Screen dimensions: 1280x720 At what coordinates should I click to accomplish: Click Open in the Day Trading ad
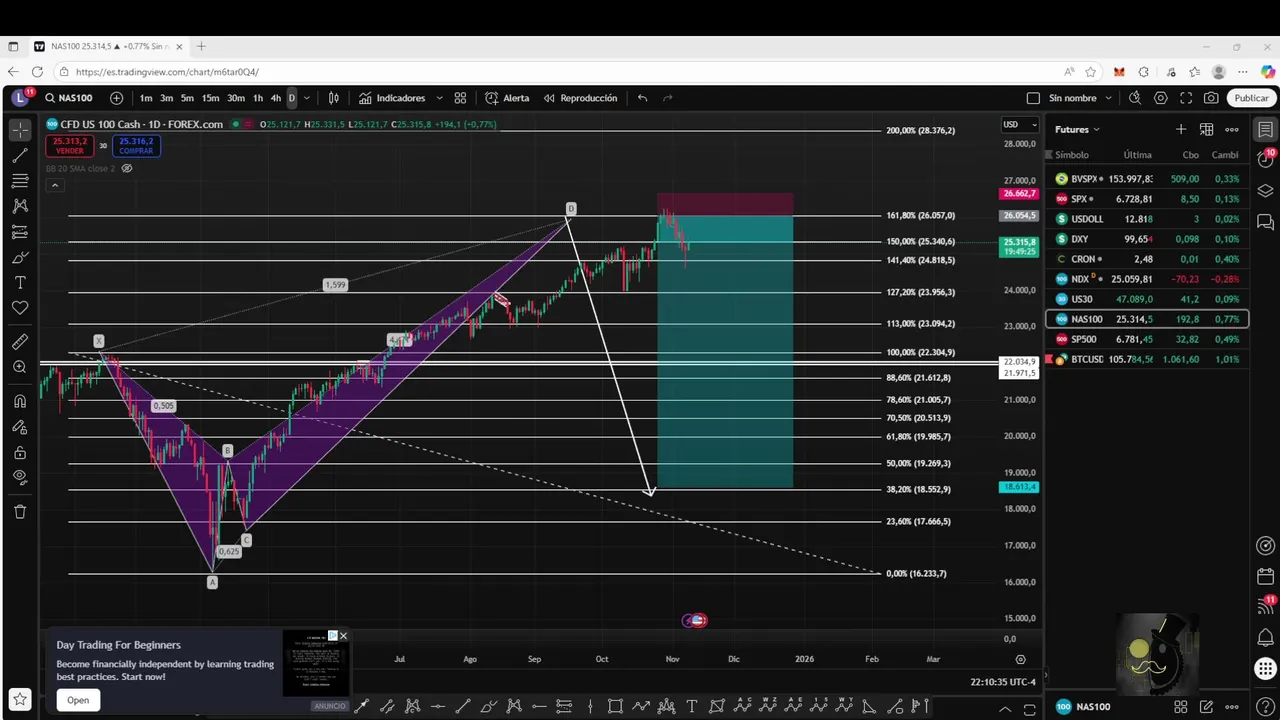coord(78,700)
